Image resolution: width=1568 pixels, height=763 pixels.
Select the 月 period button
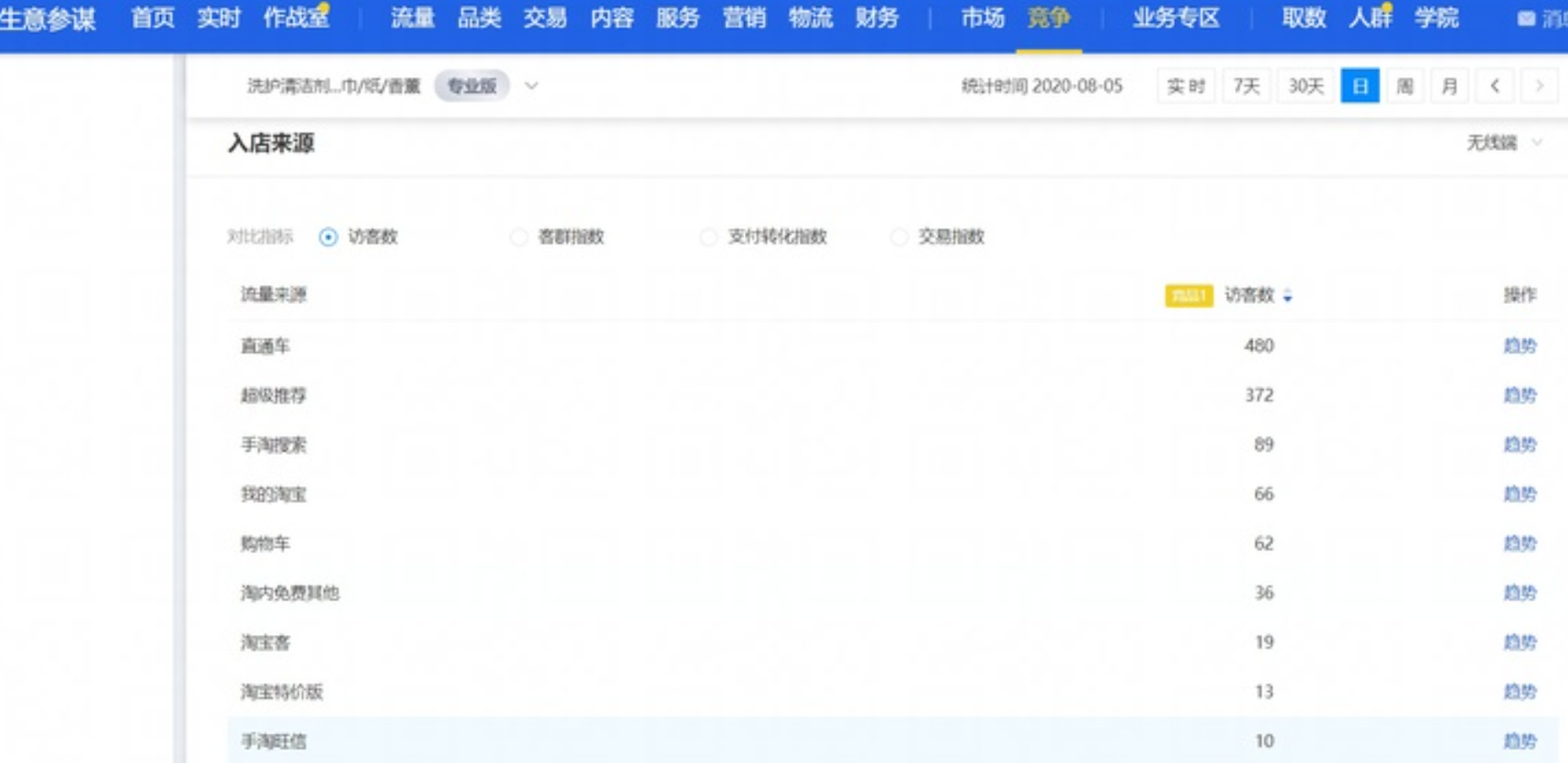(1449, 86)
